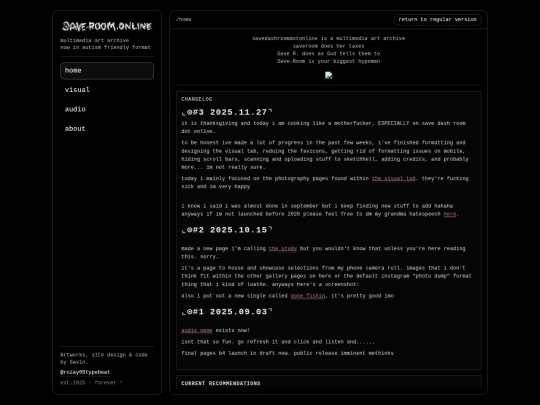Click 'final pages b4 launch' paragraph
Screen dimensions: 540x405
[x=287, y=353]
